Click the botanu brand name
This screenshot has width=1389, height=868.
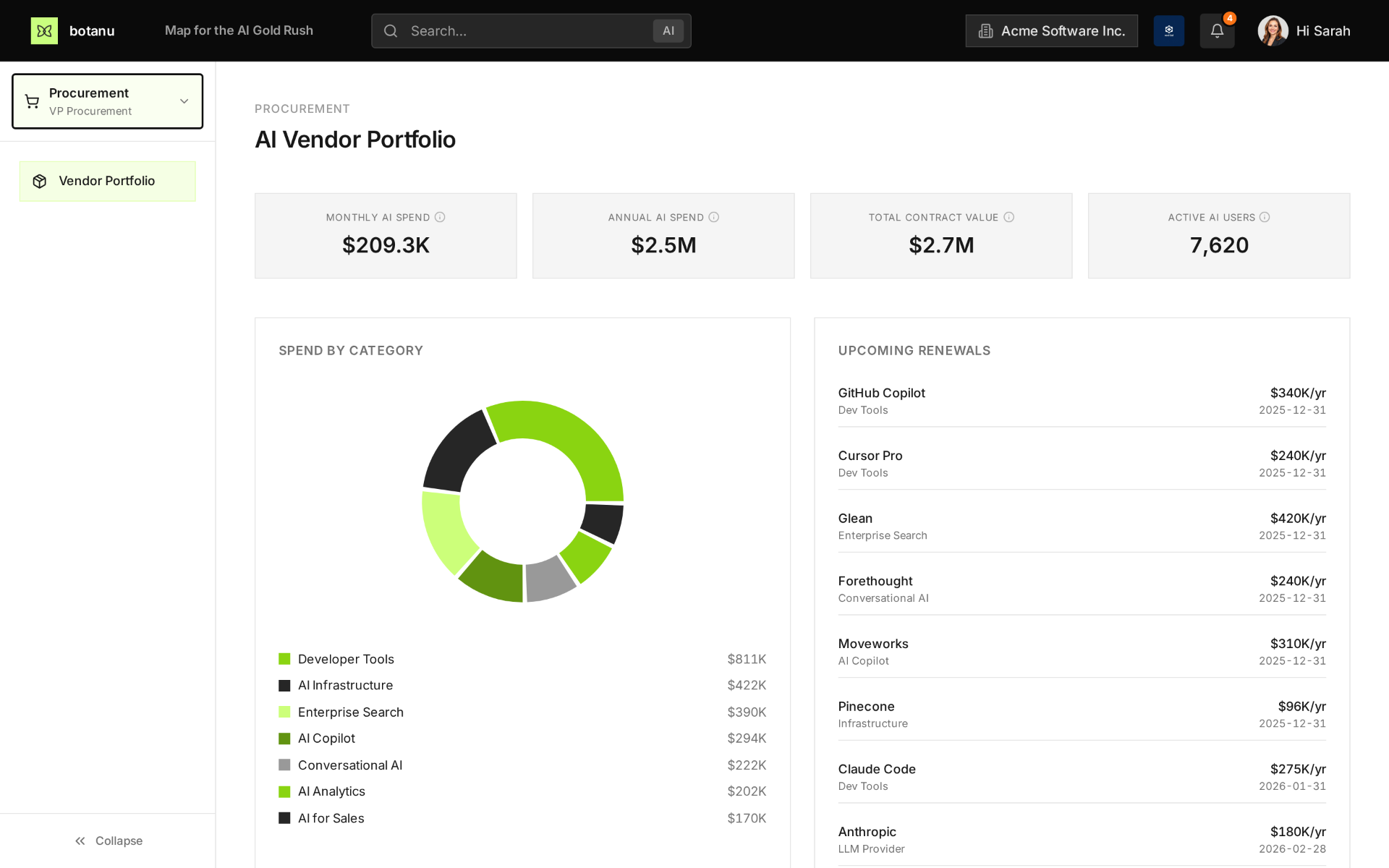coord(92,30)
